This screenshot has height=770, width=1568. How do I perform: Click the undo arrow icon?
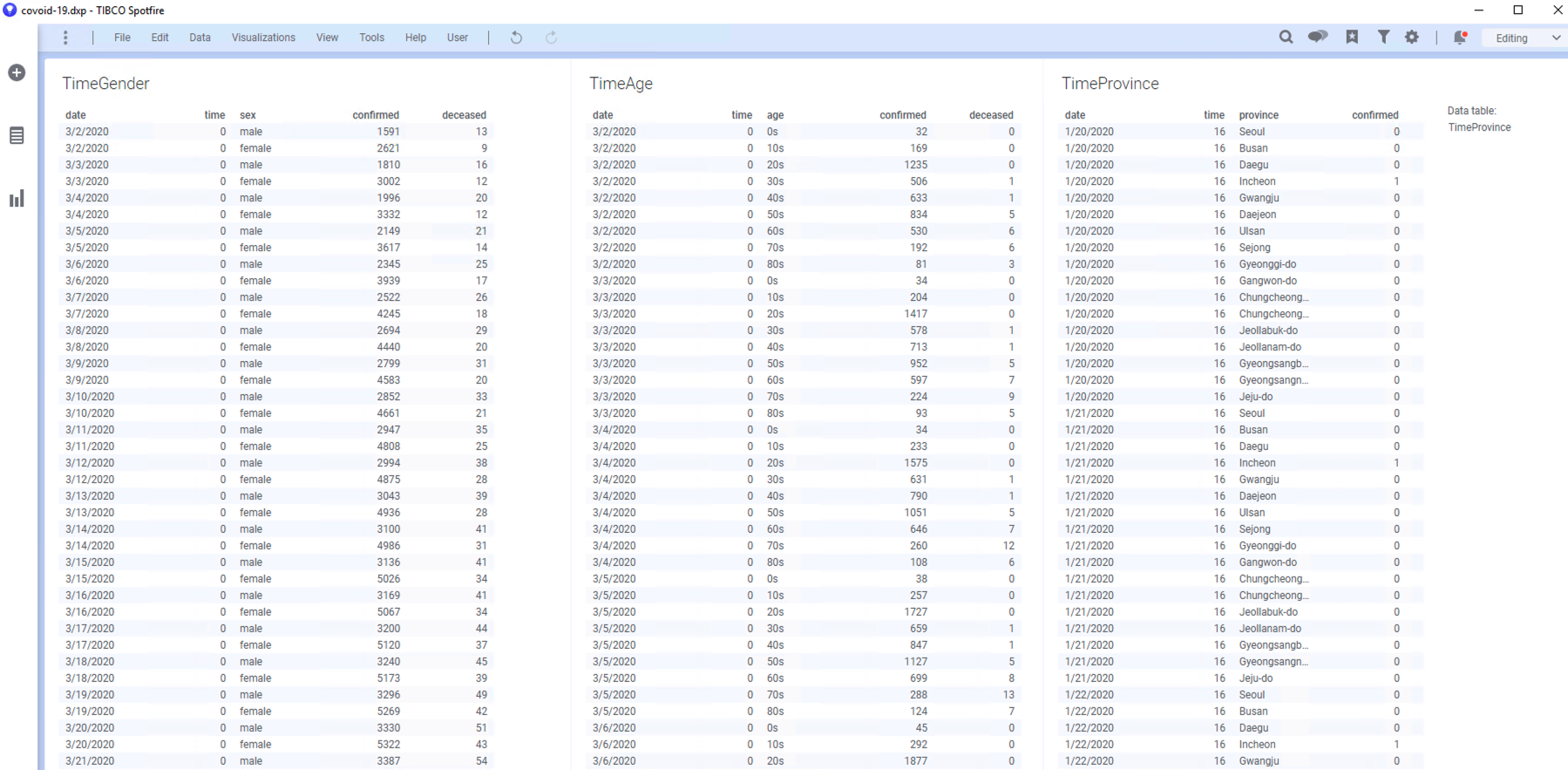pos(516,37)
